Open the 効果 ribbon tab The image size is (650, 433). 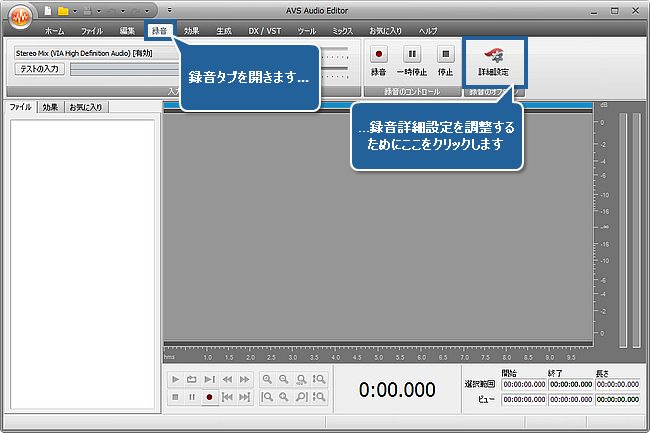pyautogui.click(x=192, y=31)
